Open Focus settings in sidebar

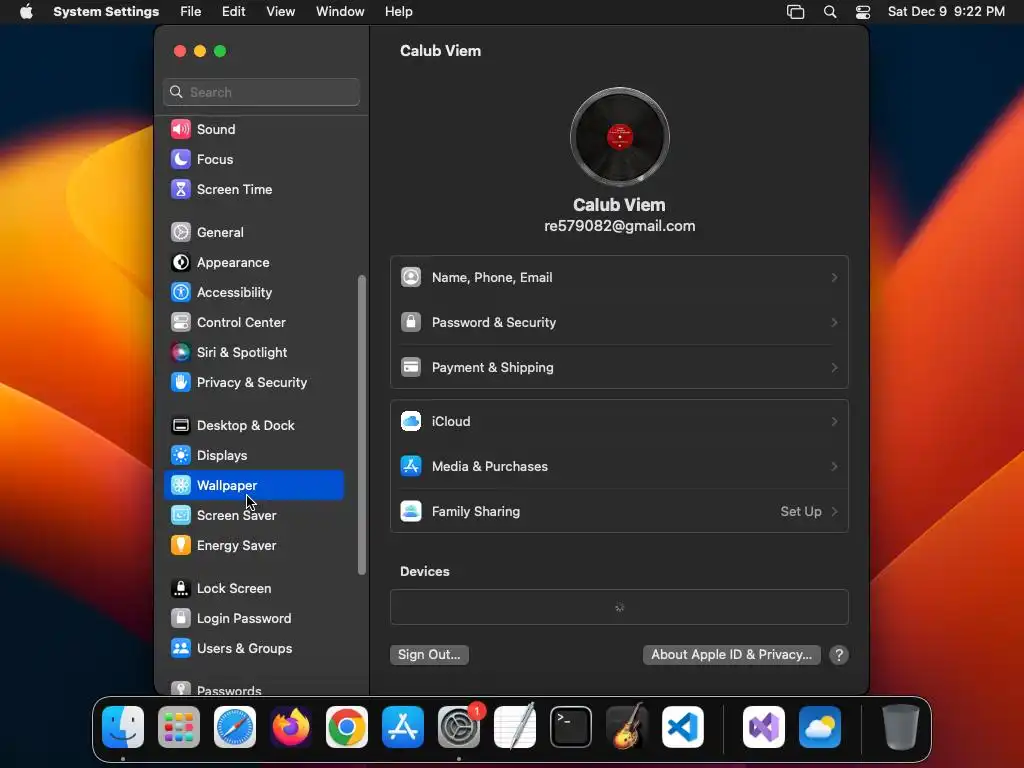click(x=253, y=159)
